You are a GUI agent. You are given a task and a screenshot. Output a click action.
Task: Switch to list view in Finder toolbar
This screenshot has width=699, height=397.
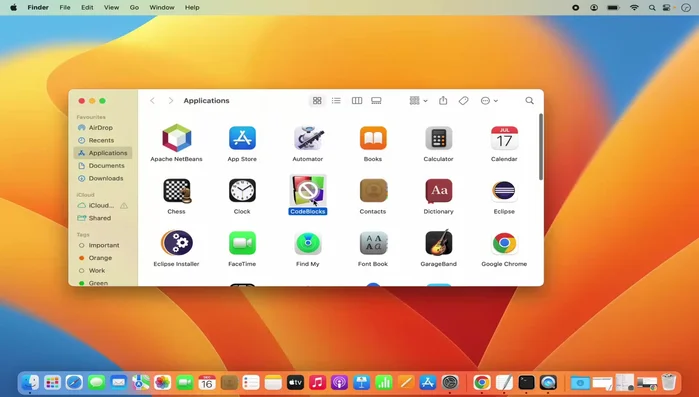(336, 101)
